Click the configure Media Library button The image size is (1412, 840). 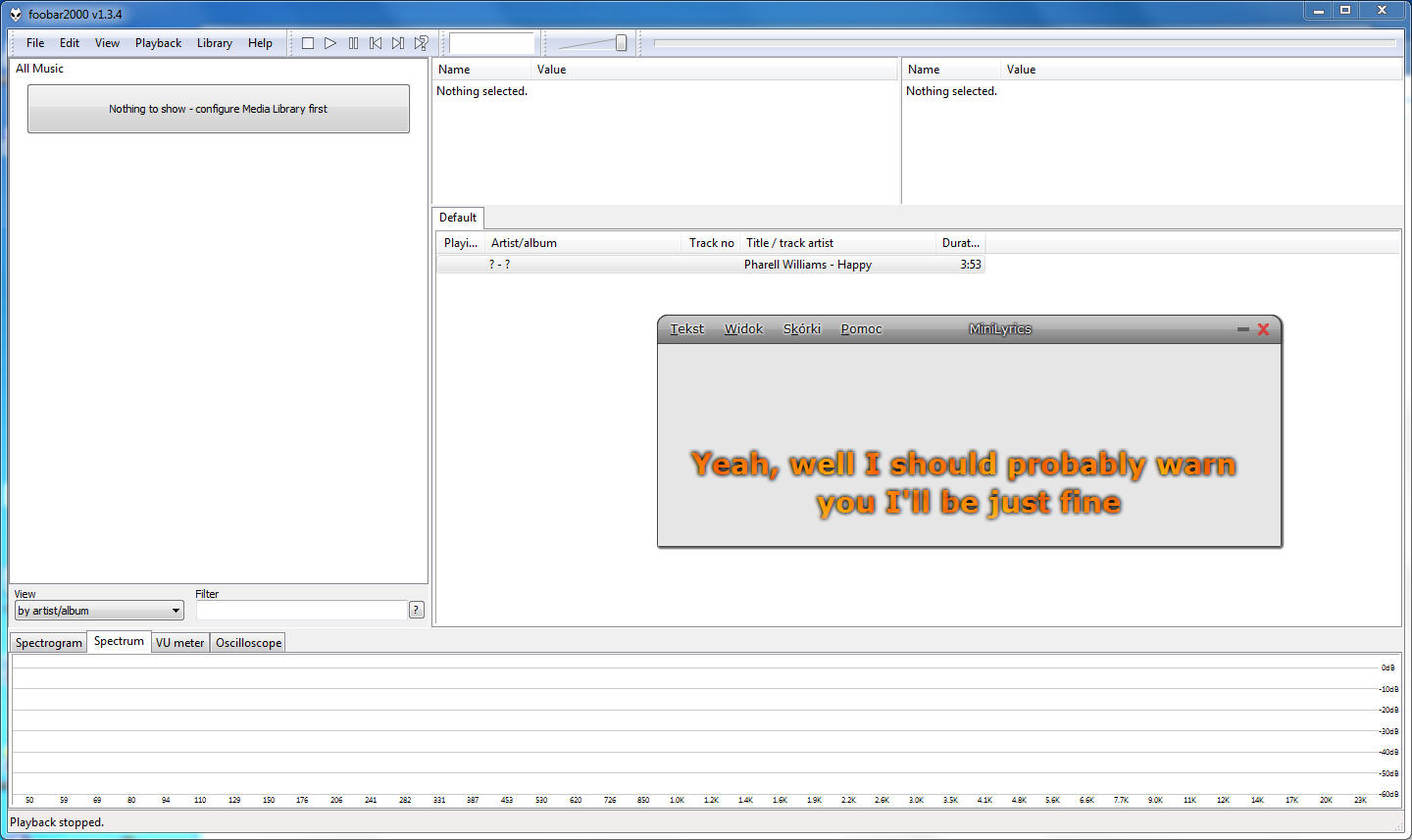point(219,109)
